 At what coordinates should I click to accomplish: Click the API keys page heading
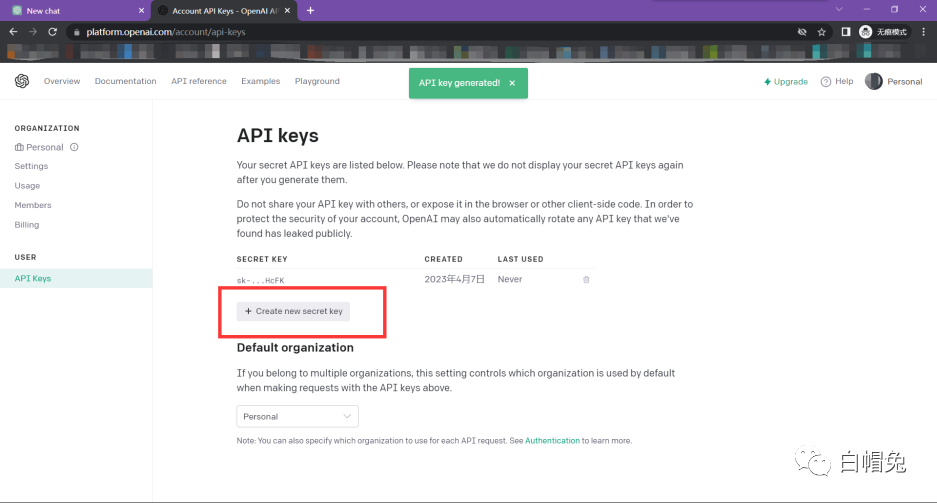coord(278,136)
